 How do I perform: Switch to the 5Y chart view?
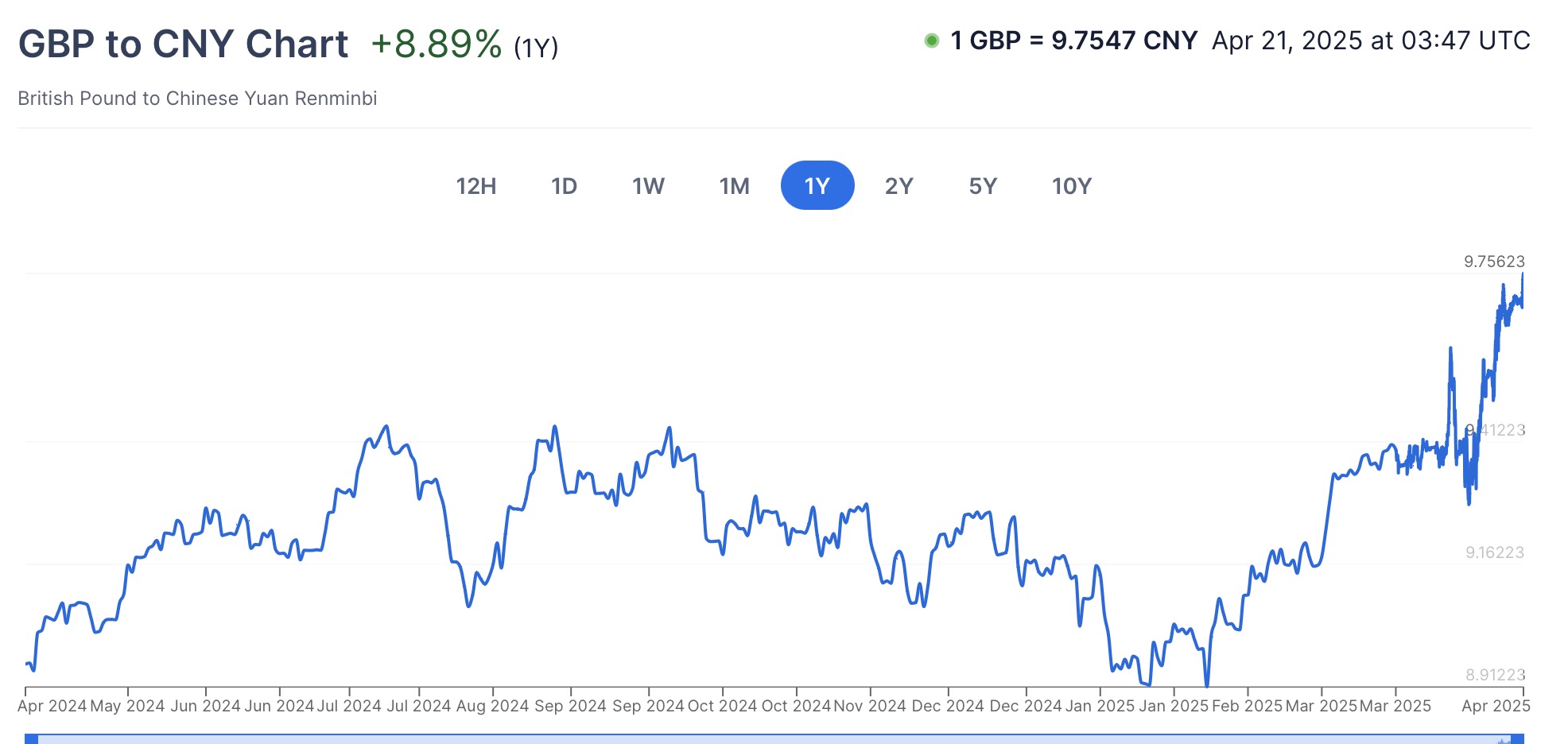[983, 185]
